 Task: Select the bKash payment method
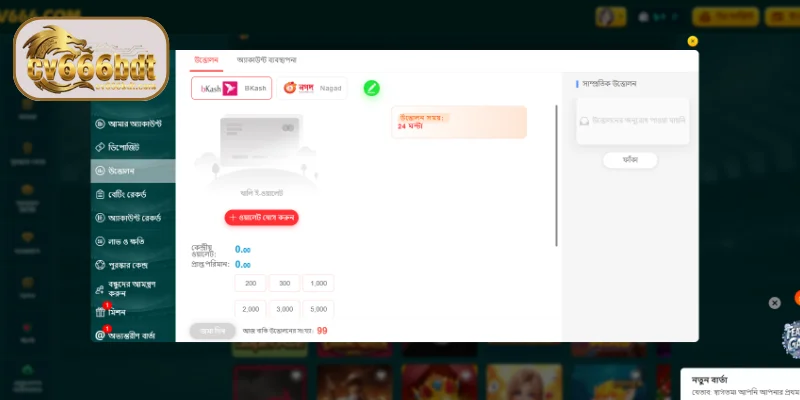(x=232, y=88)
